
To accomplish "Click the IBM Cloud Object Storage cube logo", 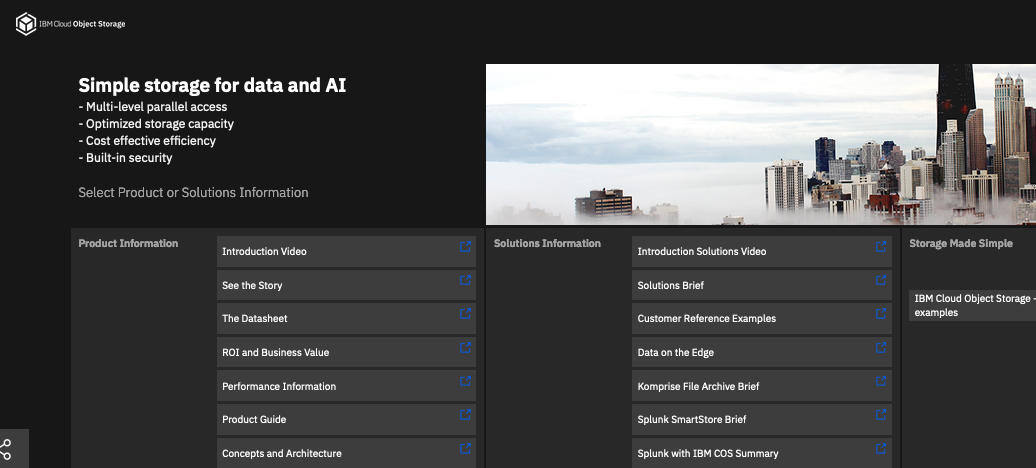I will click(x=26, y=24).
